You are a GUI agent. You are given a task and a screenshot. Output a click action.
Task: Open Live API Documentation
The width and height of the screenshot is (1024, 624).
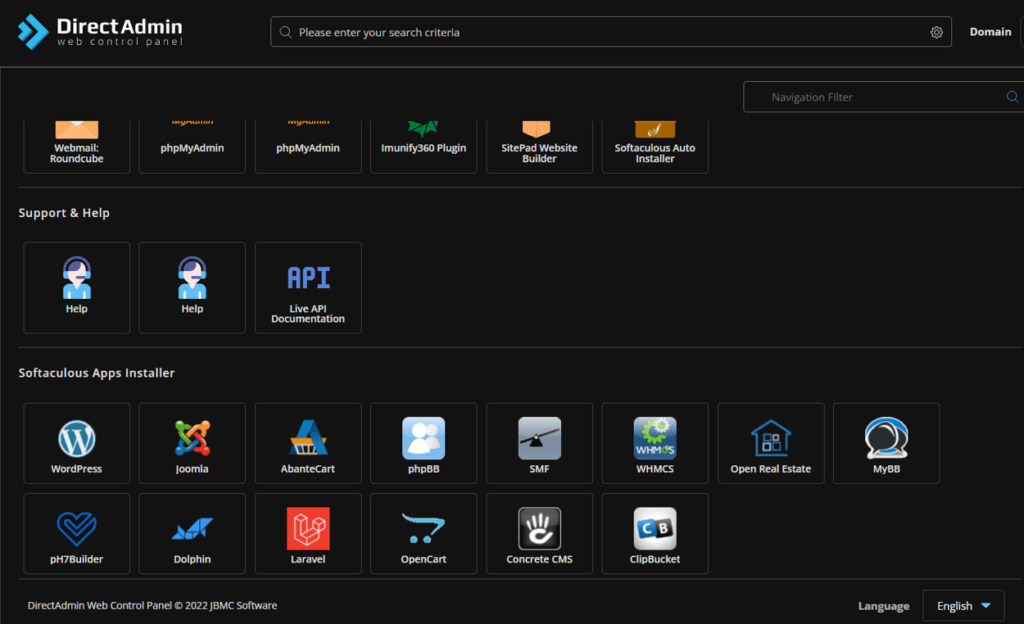pos(308,288)
